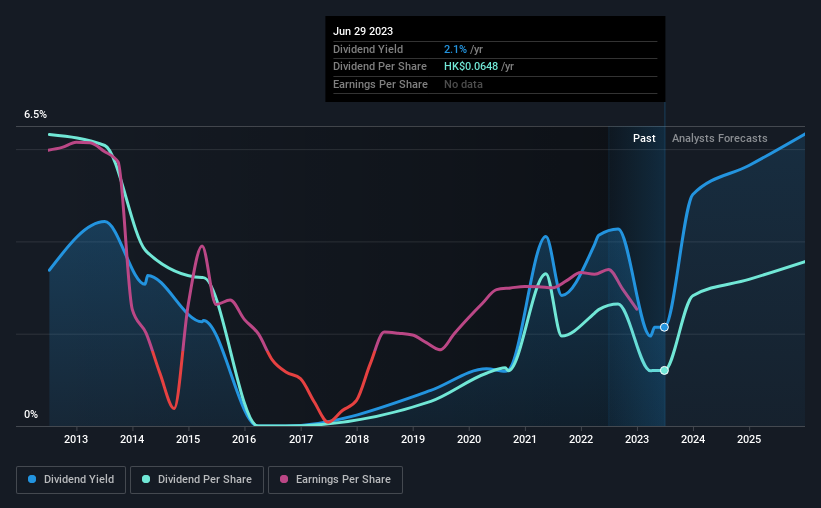821x508 pixels.
Task: Click the 2019 x-axis label
Action: (x=413, y=439)
